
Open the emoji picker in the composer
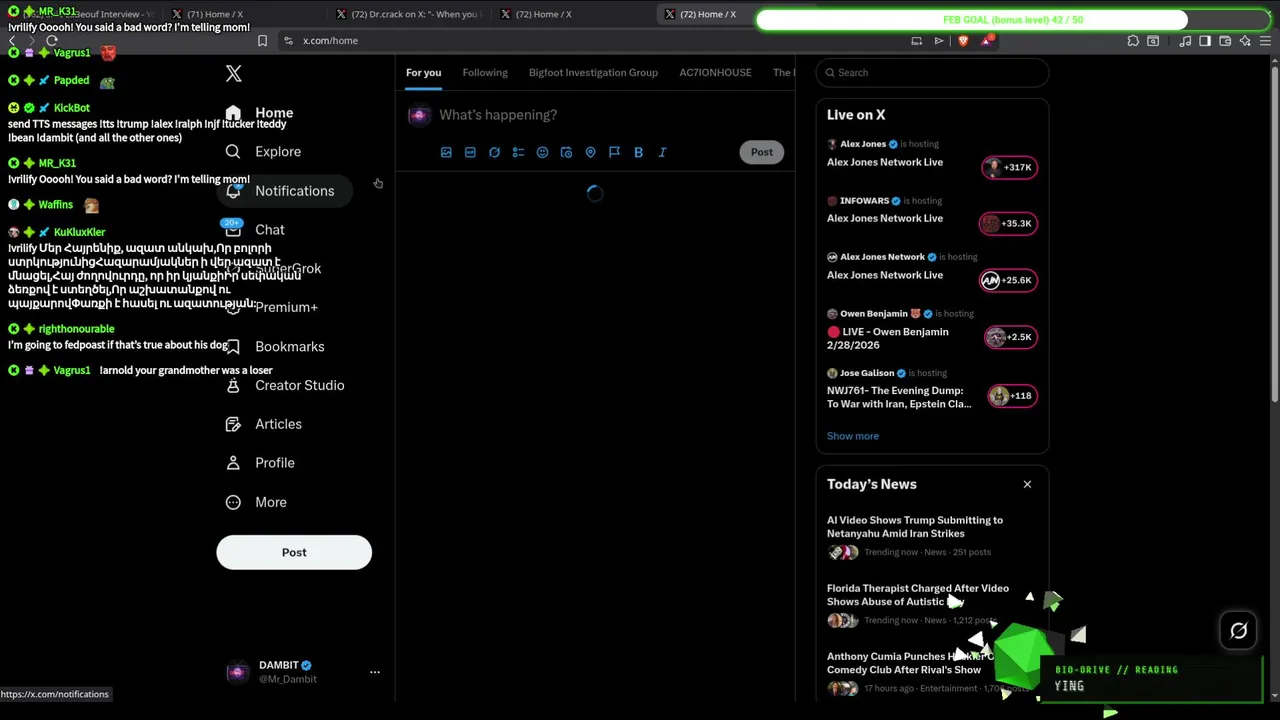542,152
